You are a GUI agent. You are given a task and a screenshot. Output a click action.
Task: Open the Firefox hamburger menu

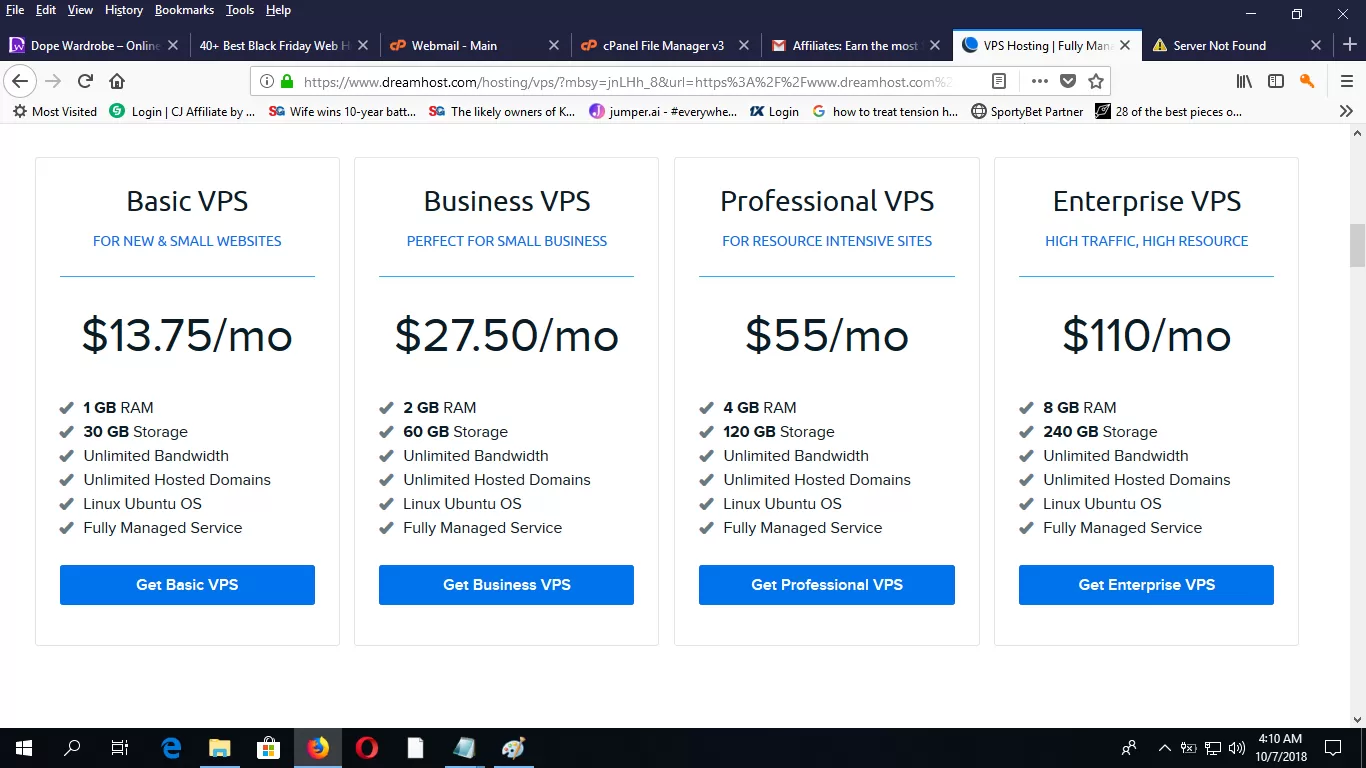[x=1347, y=81]
